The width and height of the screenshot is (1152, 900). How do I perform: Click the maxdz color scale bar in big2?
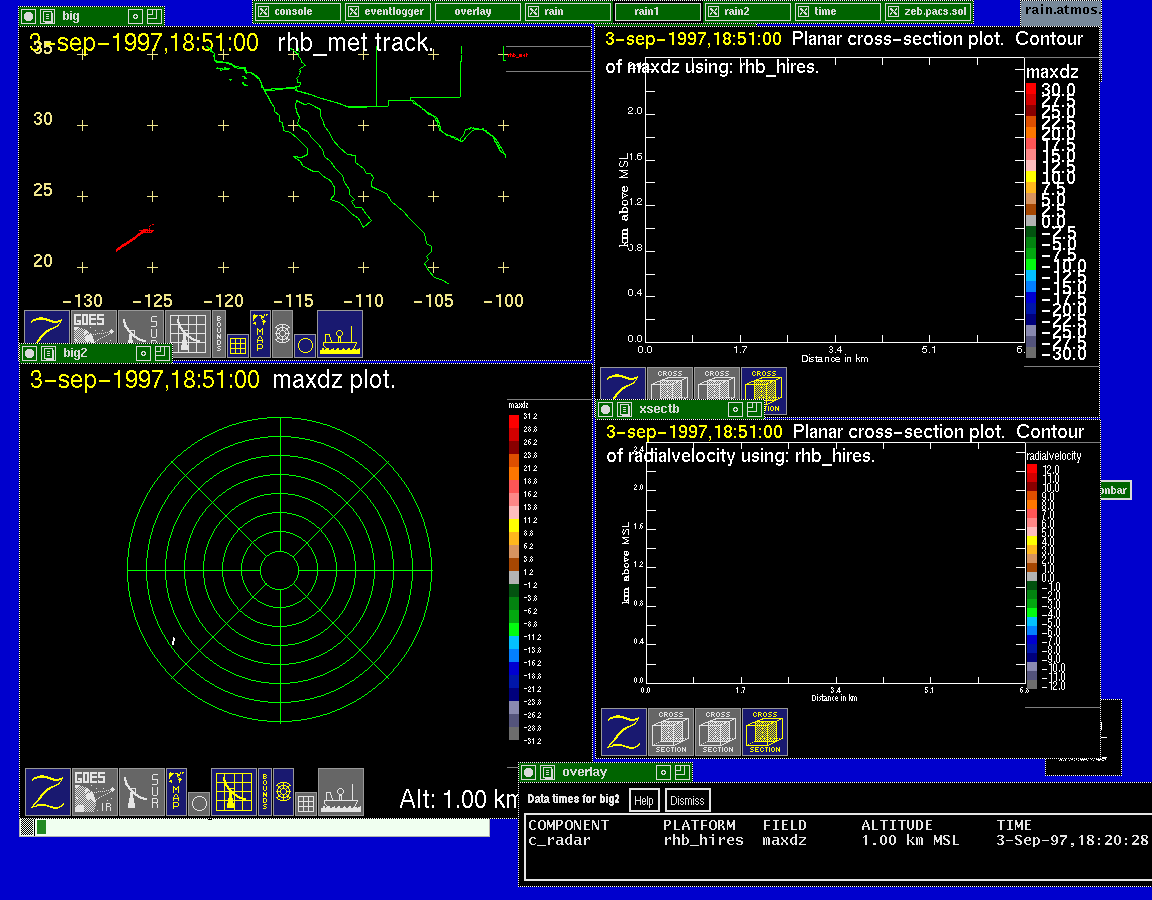click(x=514, y=577)
